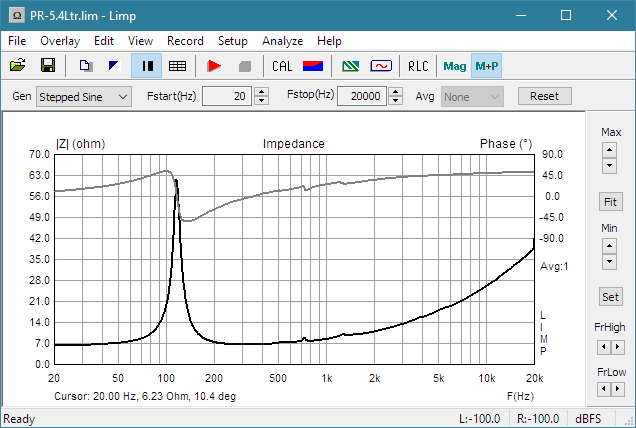
Task: Open the Overlay menu
Action: pyautogui.click(x=60, y=41)
